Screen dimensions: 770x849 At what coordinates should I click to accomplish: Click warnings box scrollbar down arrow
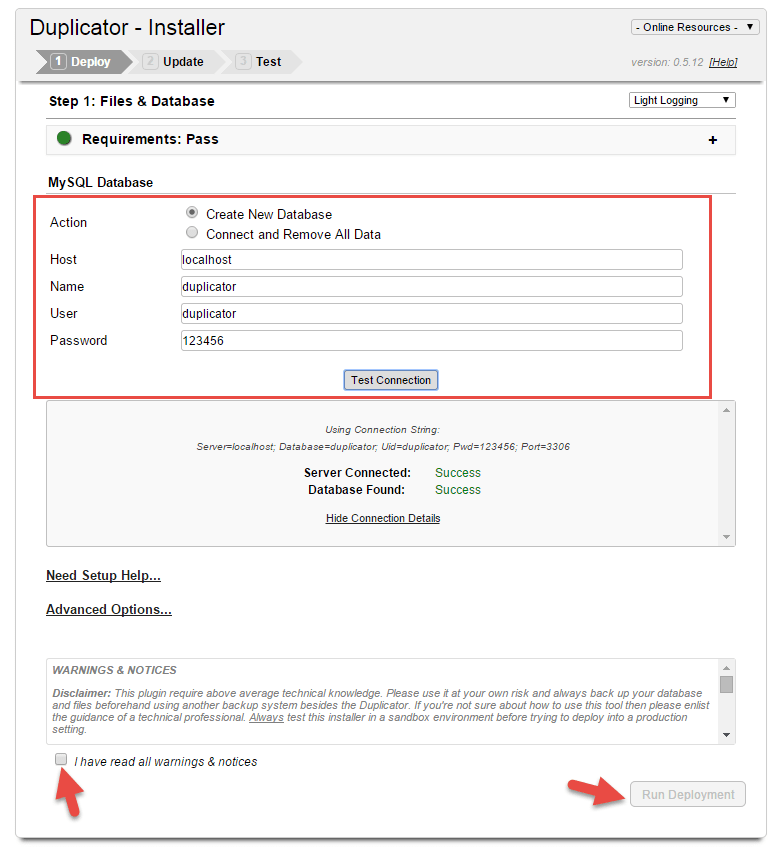(726, 735)
